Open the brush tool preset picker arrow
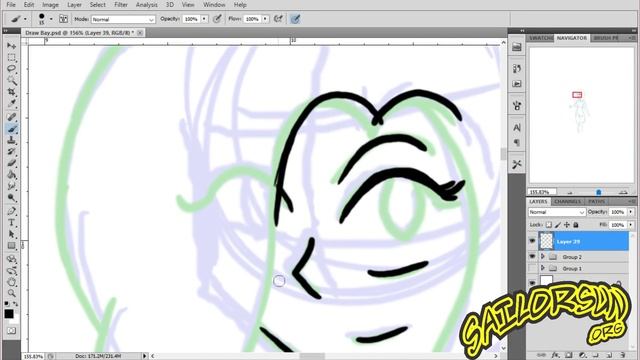Screen dimensions: 640x360 (x=25, y=19)
